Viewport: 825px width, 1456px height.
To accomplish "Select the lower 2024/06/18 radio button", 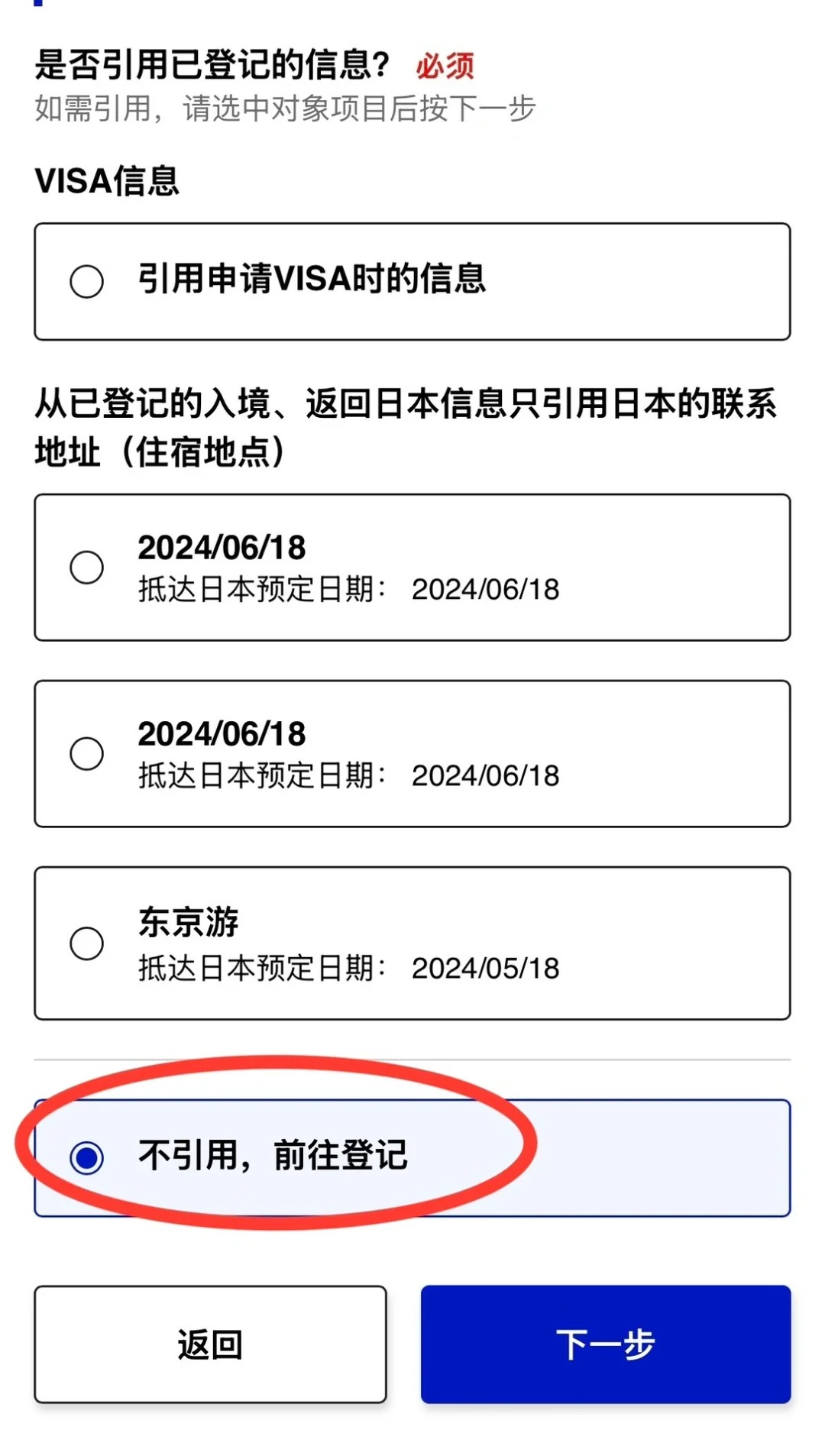I will click(x=87, y=754).
